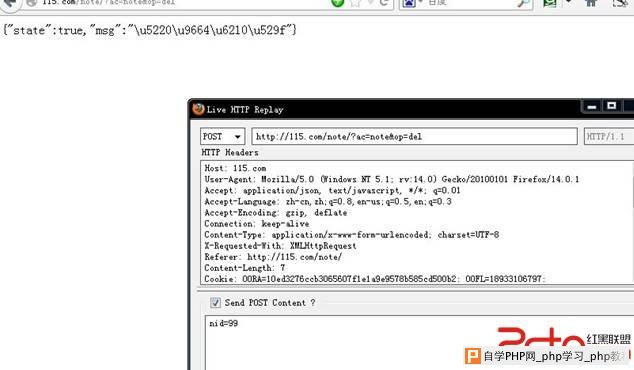Click the browser back arrow button
The image size is (634, 370).
pyautogui.click(x=9, y=2)
